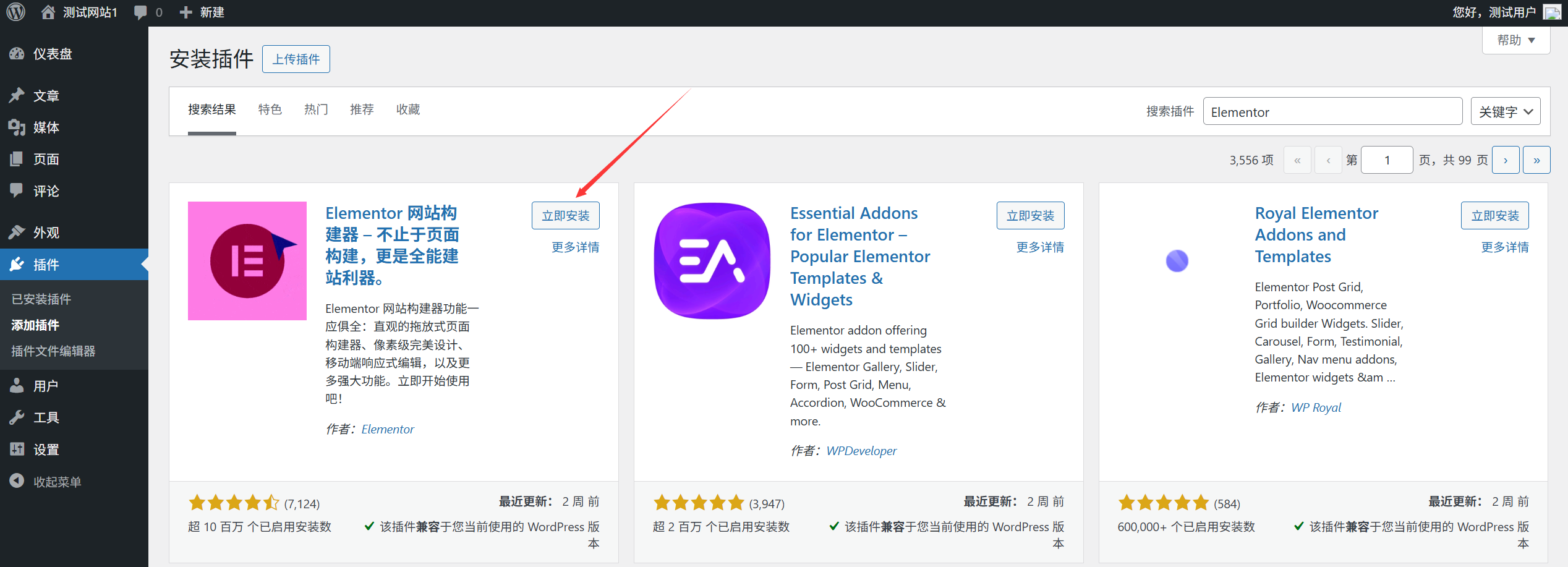This screenshot has width=1568, height=567.
Task: Open 更多详情 for Royal Elementor Addons
Action: point(1505,247)
